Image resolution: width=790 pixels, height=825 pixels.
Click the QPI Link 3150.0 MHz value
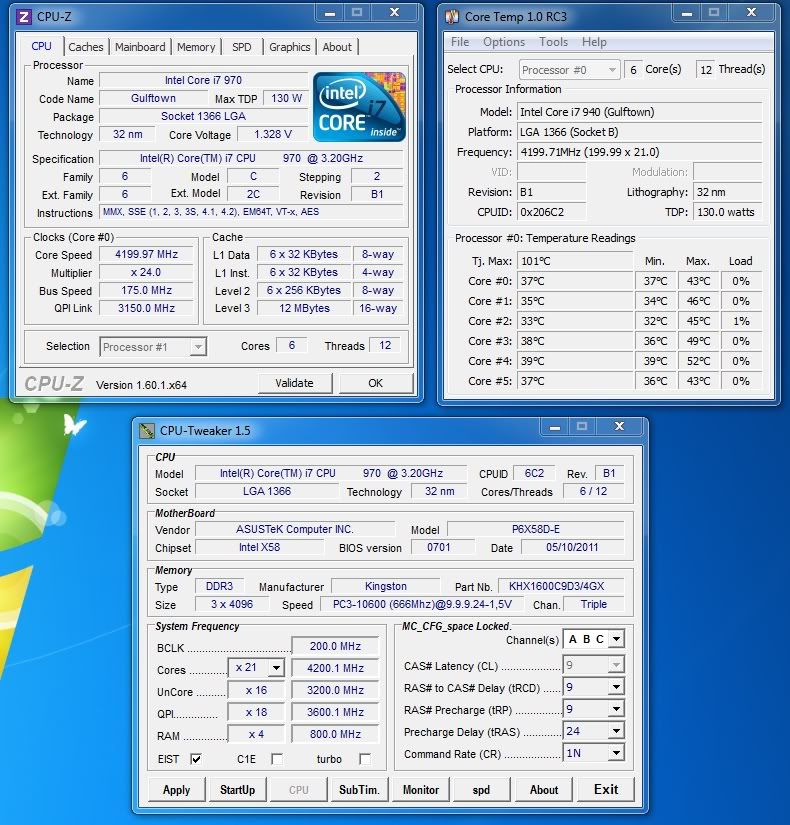(146, 308)
